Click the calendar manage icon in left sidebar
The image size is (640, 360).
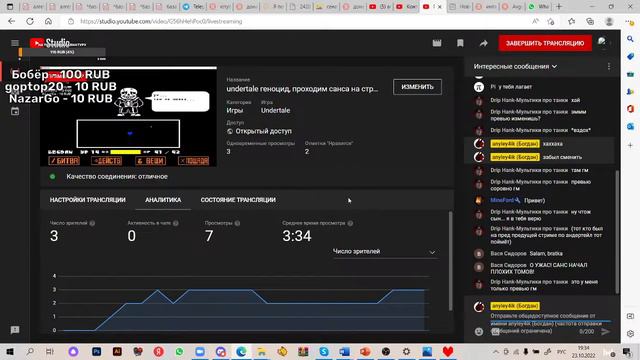15,111
